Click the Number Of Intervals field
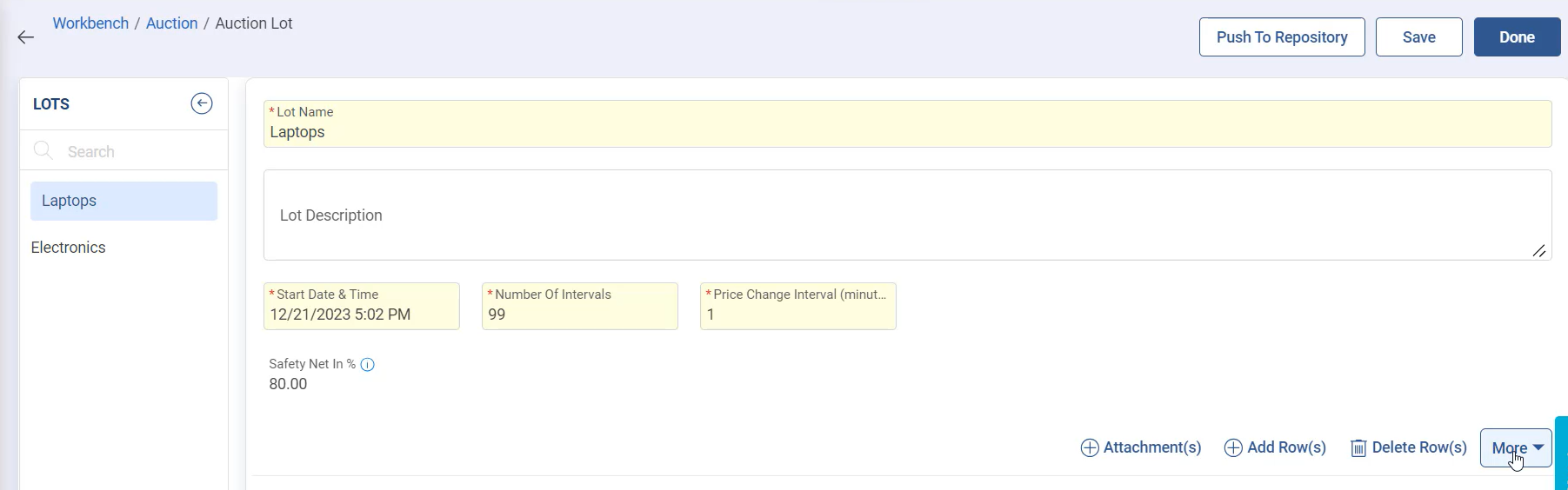The image size is (1568, 490). (579, 315)
